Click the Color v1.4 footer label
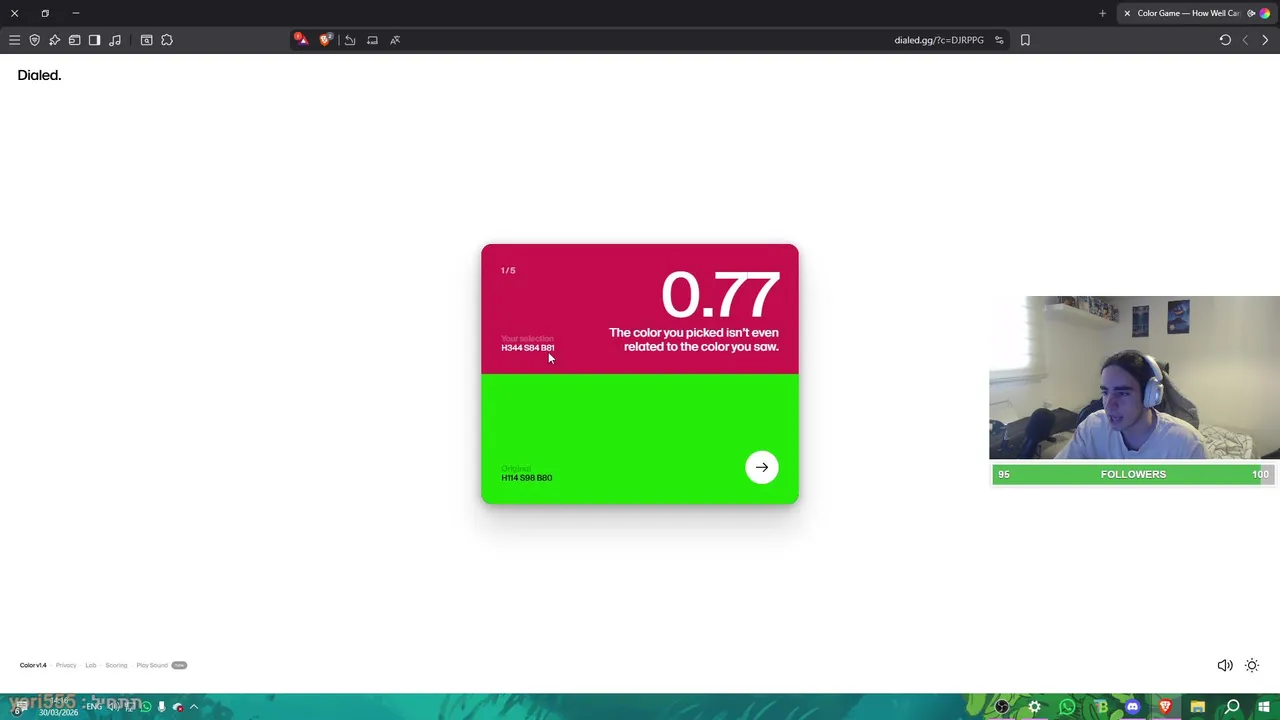This screenshot has height=720, width=1280. 33,665
